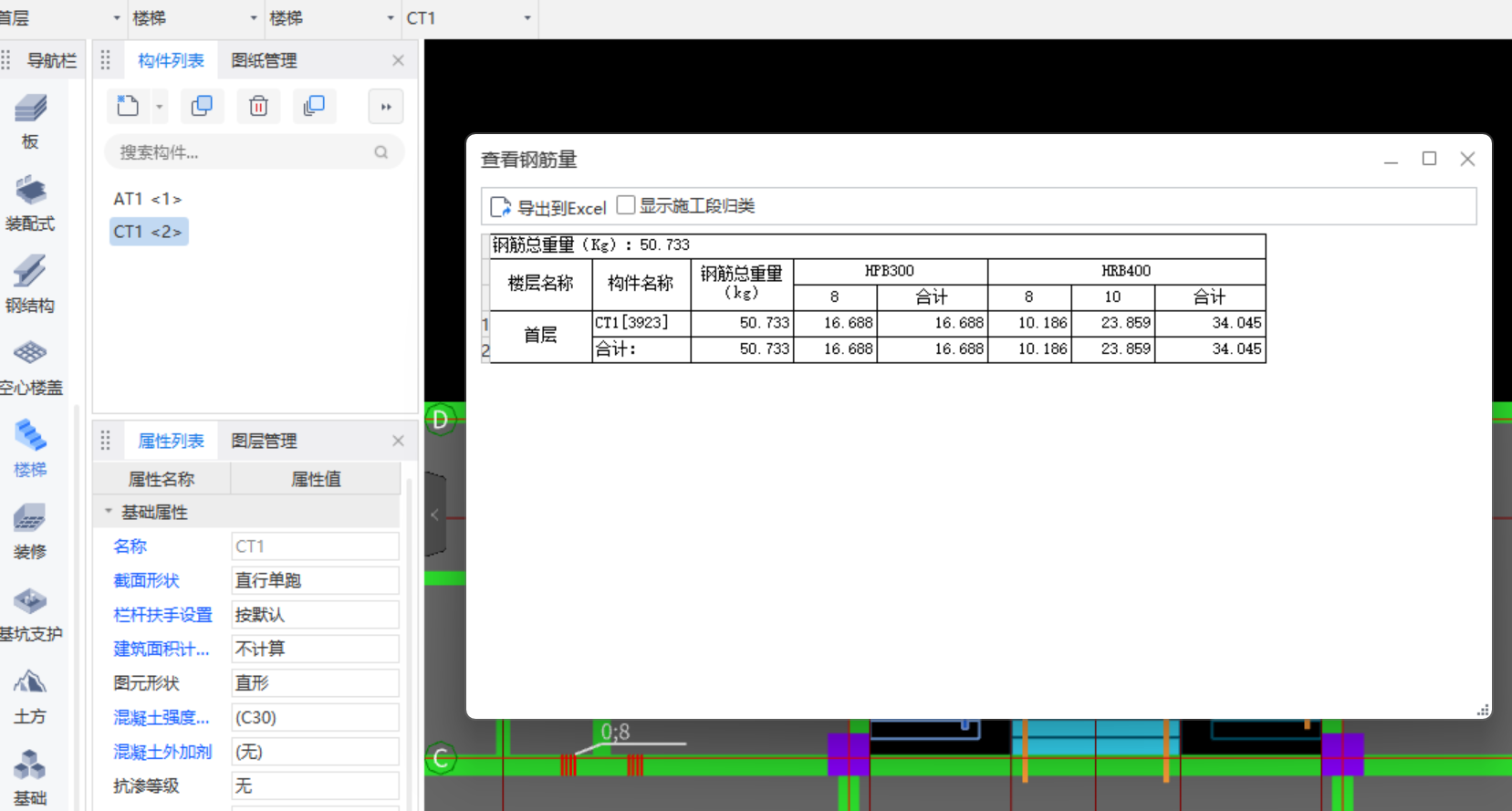Click the CT1[3923] cell in the table

[641, 323]
